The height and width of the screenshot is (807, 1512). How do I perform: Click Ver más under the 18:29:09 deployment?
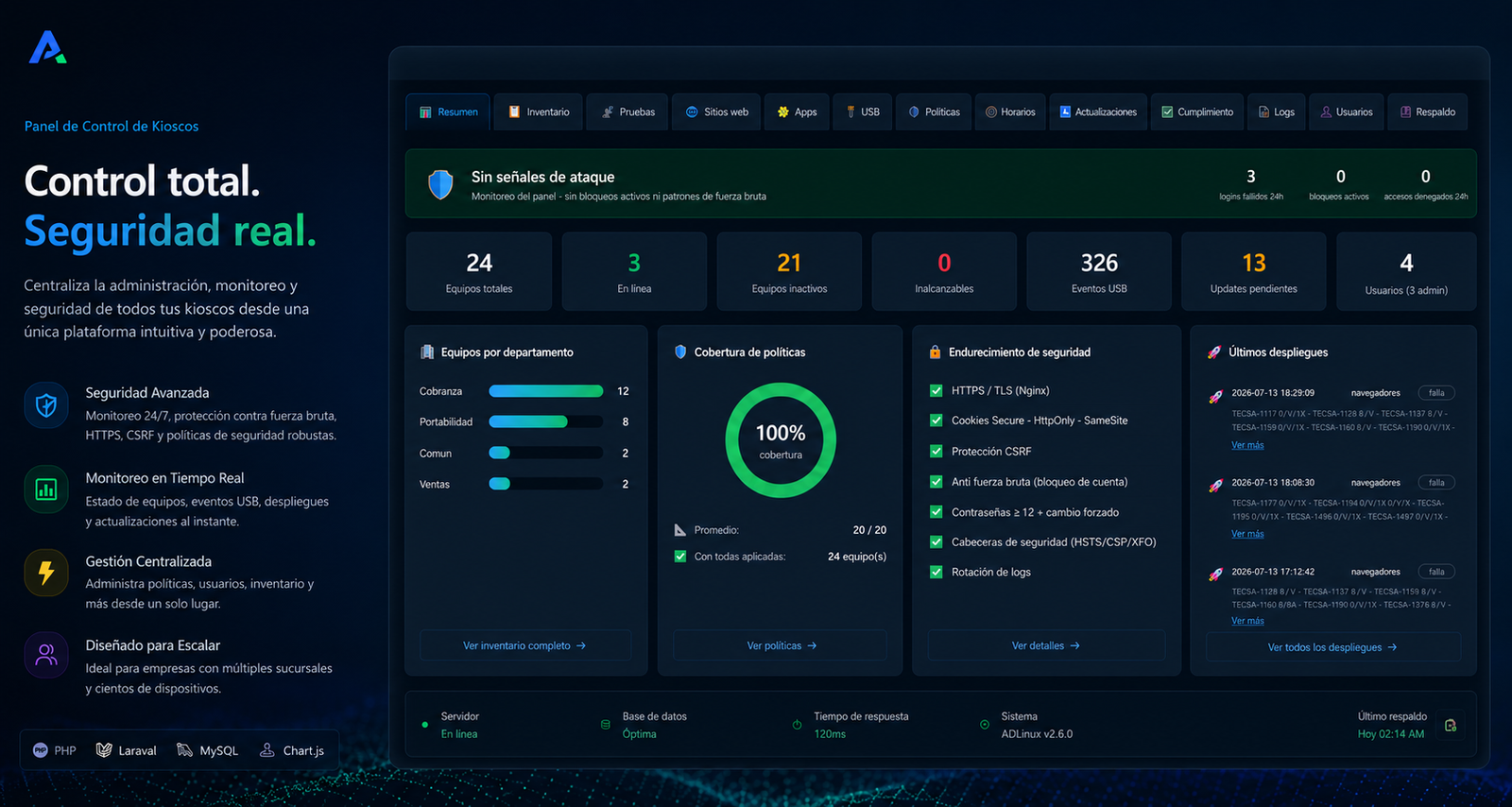coord(1247,445)
